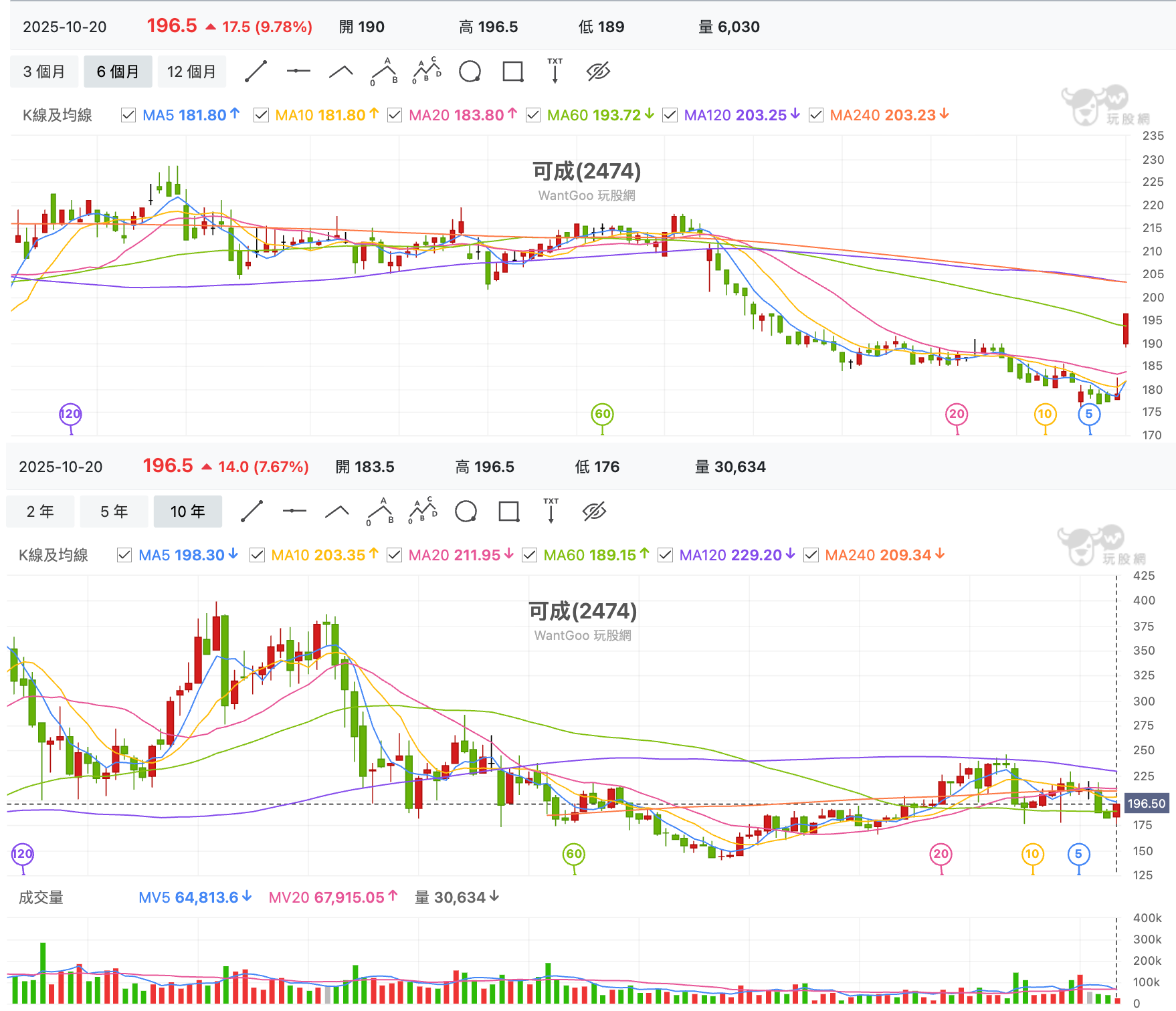
Task: Select the rectangle drawing tool in lower toolbar
Action: [509, 512]
